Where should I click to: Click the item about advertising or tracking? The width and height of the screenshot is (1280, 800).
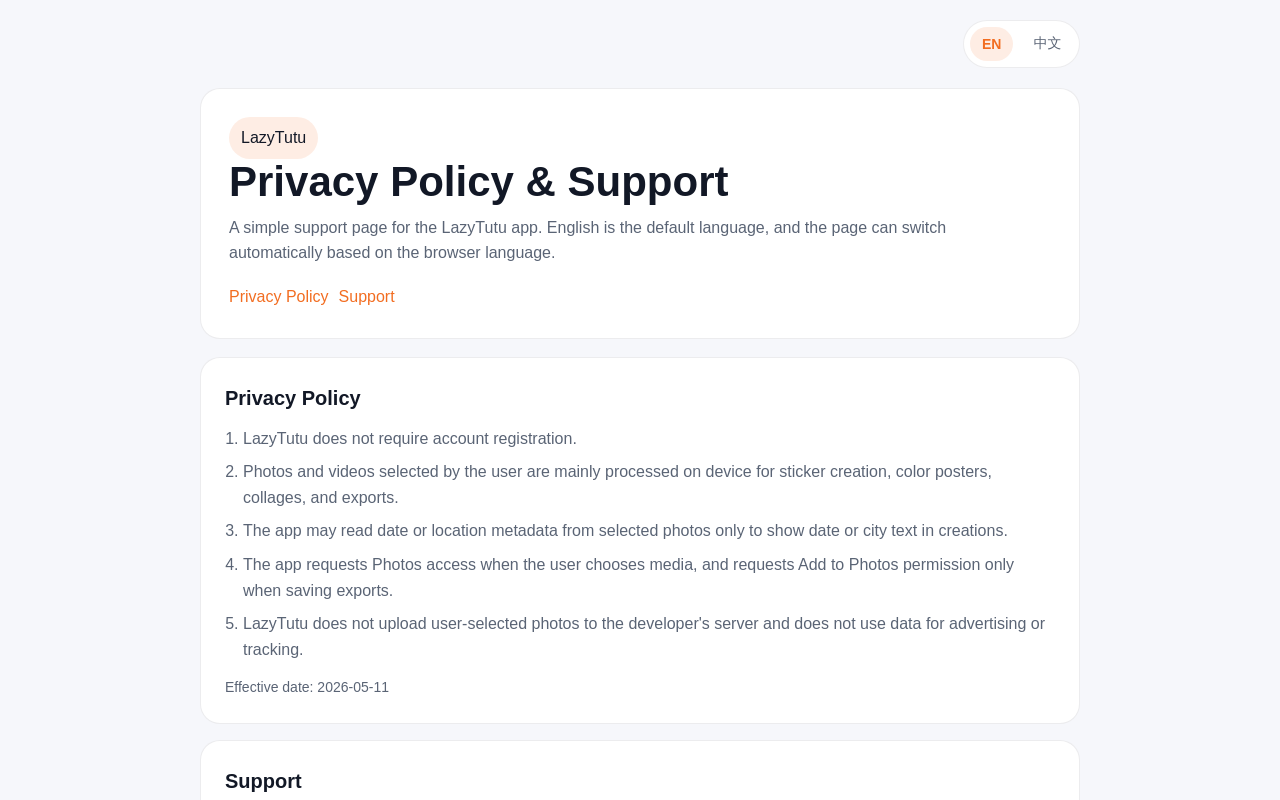click(x=644, y=637)
